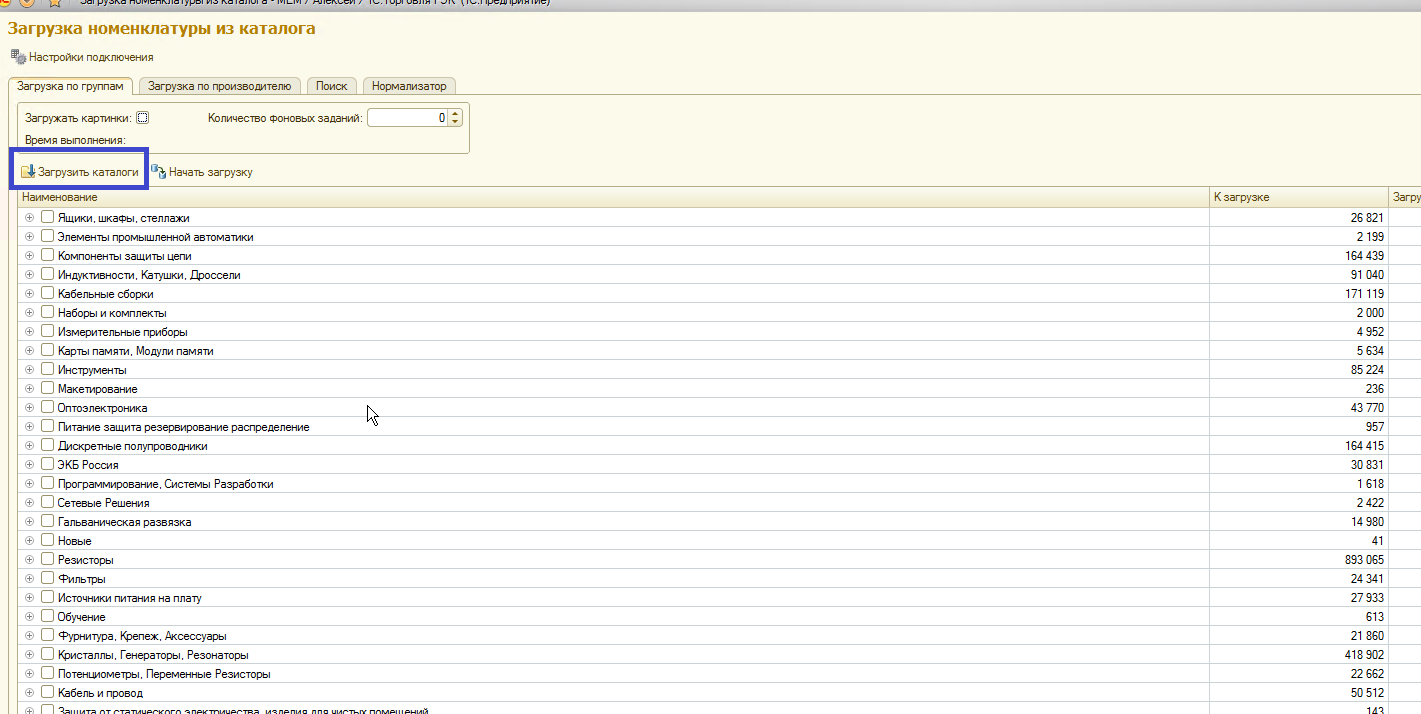Expand the Инструменты tree node
This screenshot has height=714, width=1421.
29,370
